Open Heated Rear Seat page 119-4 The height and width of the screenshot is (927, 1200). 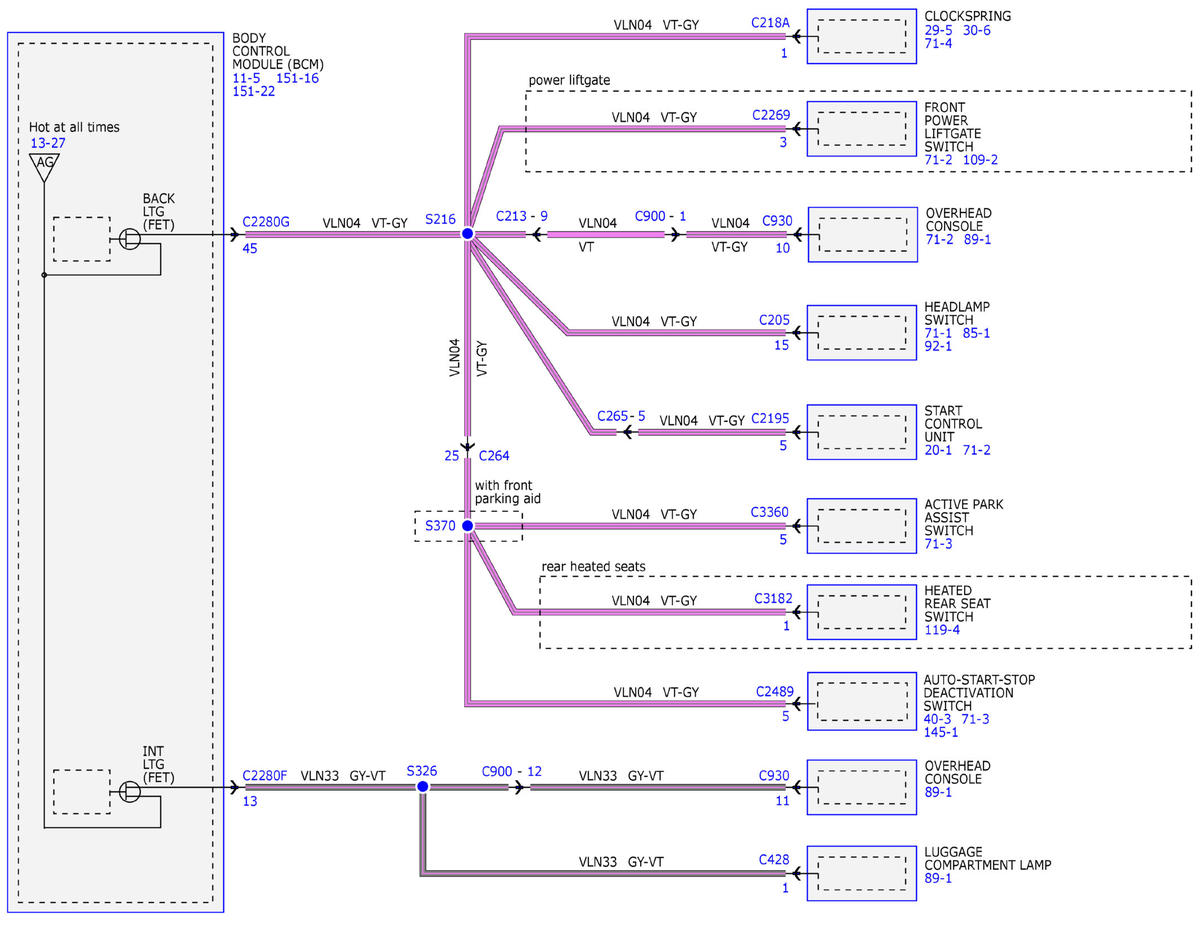pos(942,631)
